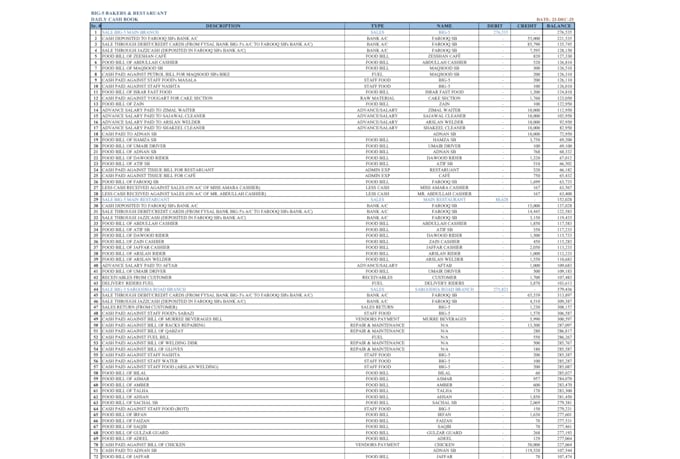
Task: Select description 'CASH PAID AGAINST STAFF FOOD's MASALA'
Action: tap(149, 80)
